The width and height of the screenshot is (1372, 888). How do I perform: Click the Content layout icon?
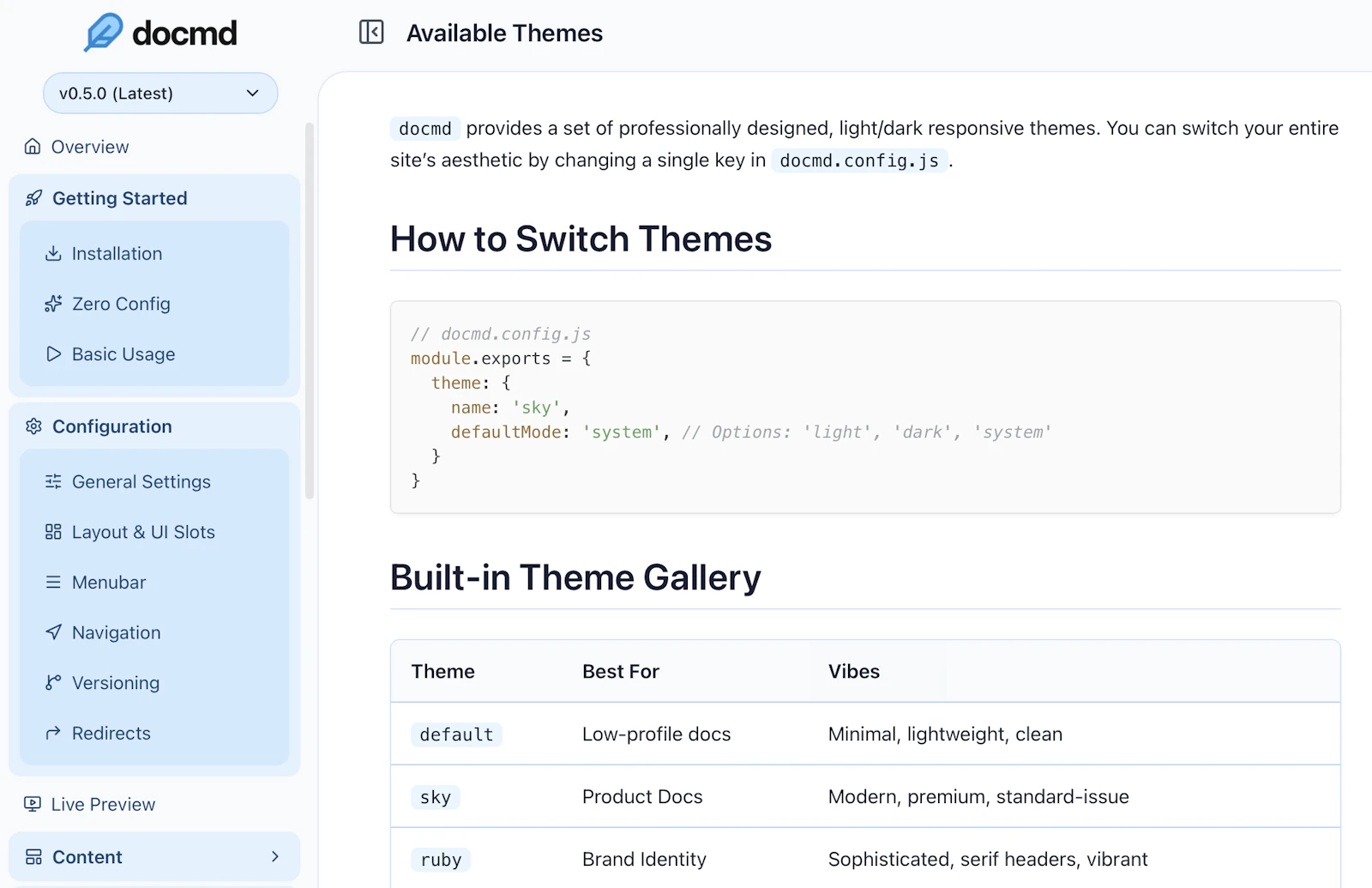33,857
